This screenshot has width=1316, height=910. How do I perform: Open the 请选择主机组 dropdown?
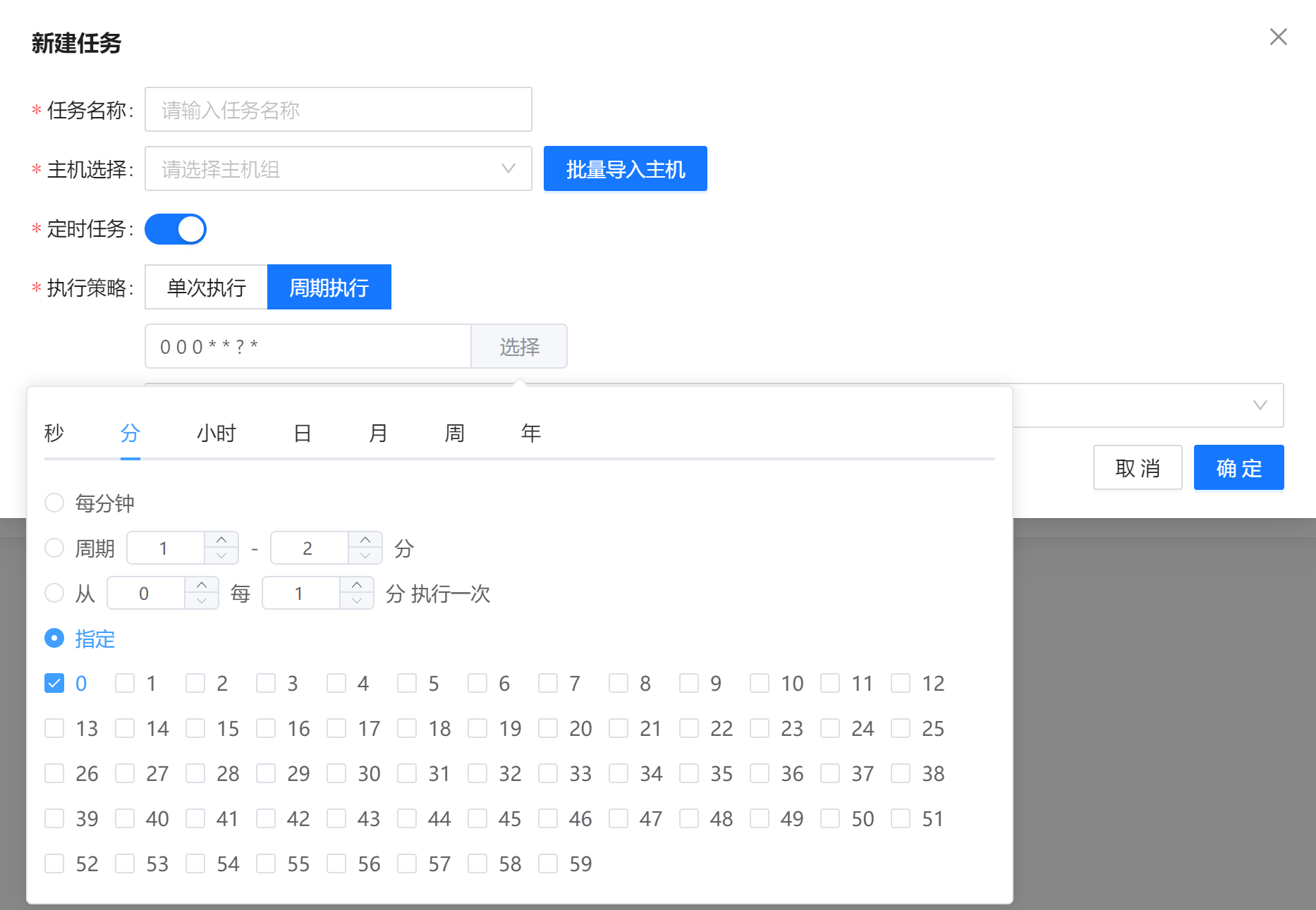(x=338, y=169)
